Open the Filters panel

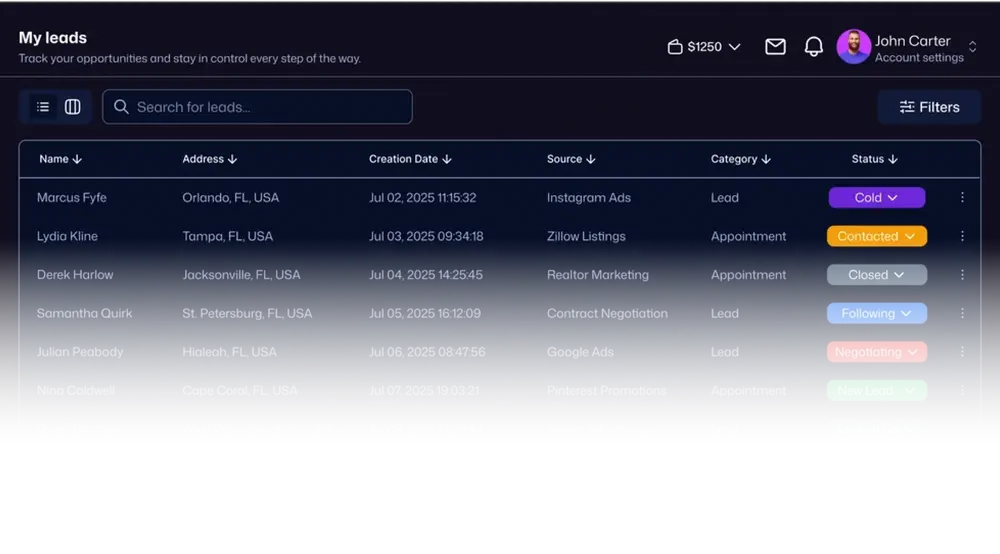[x=929, y=107]
